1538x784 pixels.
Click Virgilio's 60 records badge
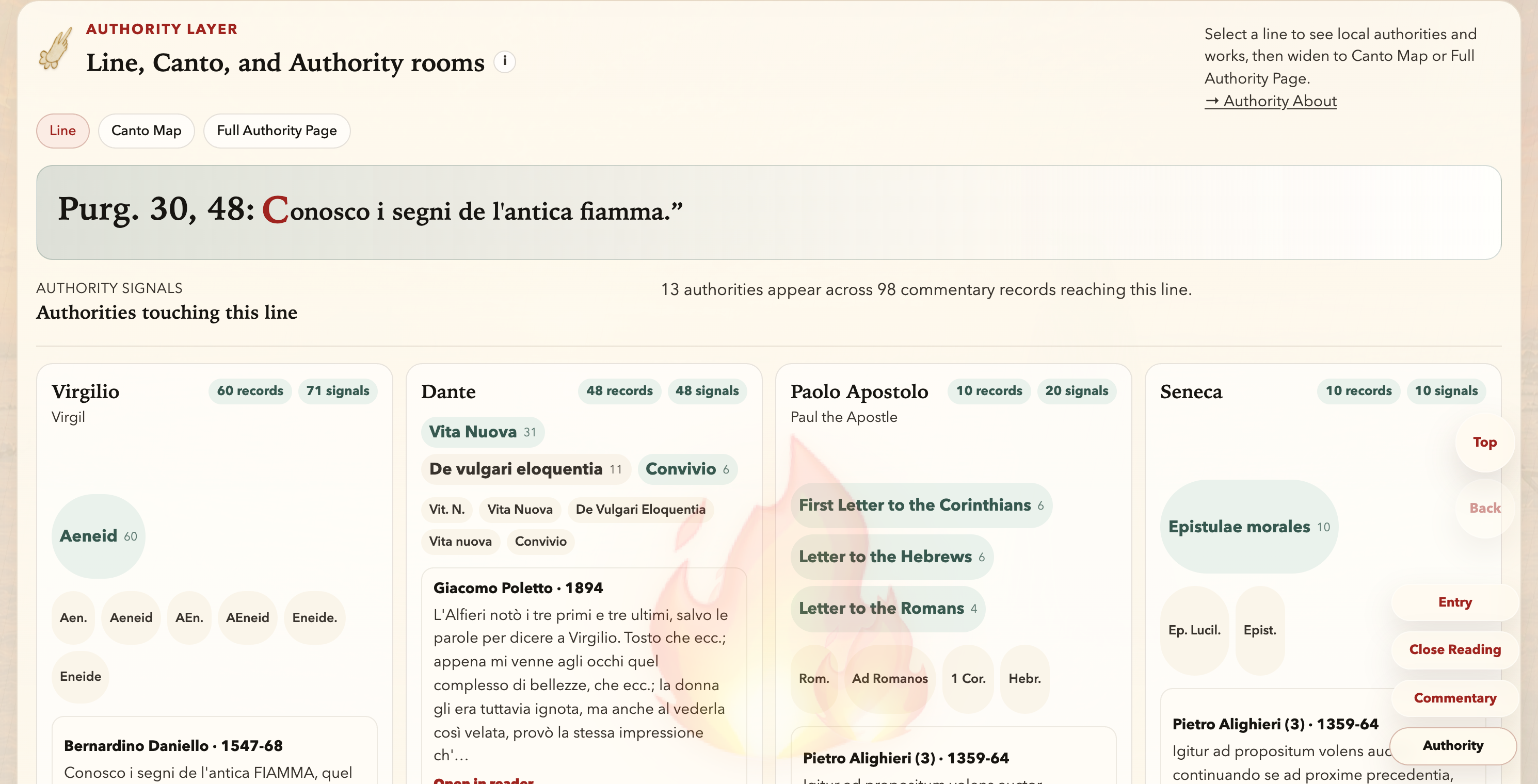coord(250,391)
